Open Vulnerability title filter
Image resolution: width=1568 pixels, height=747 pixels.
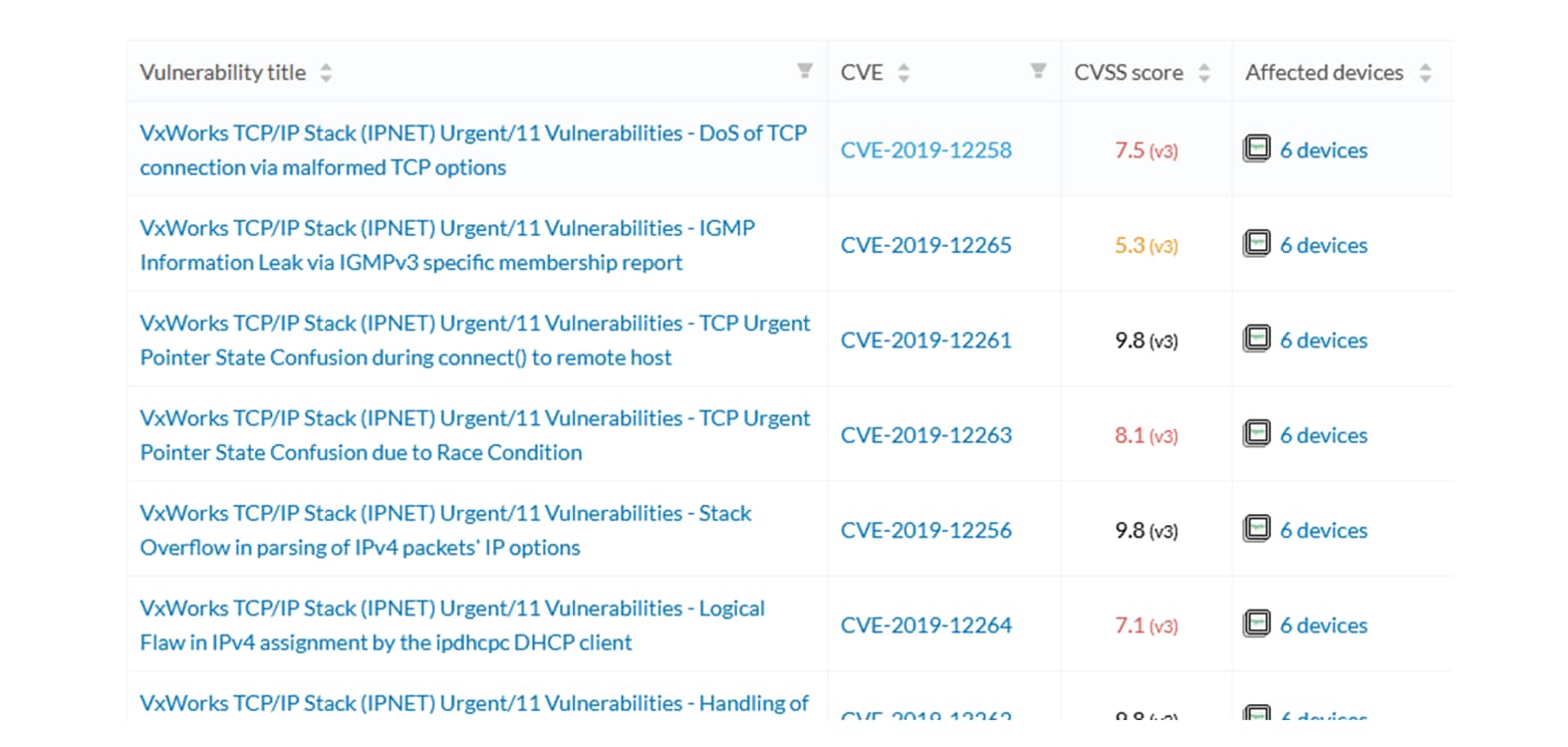(804, 71)
